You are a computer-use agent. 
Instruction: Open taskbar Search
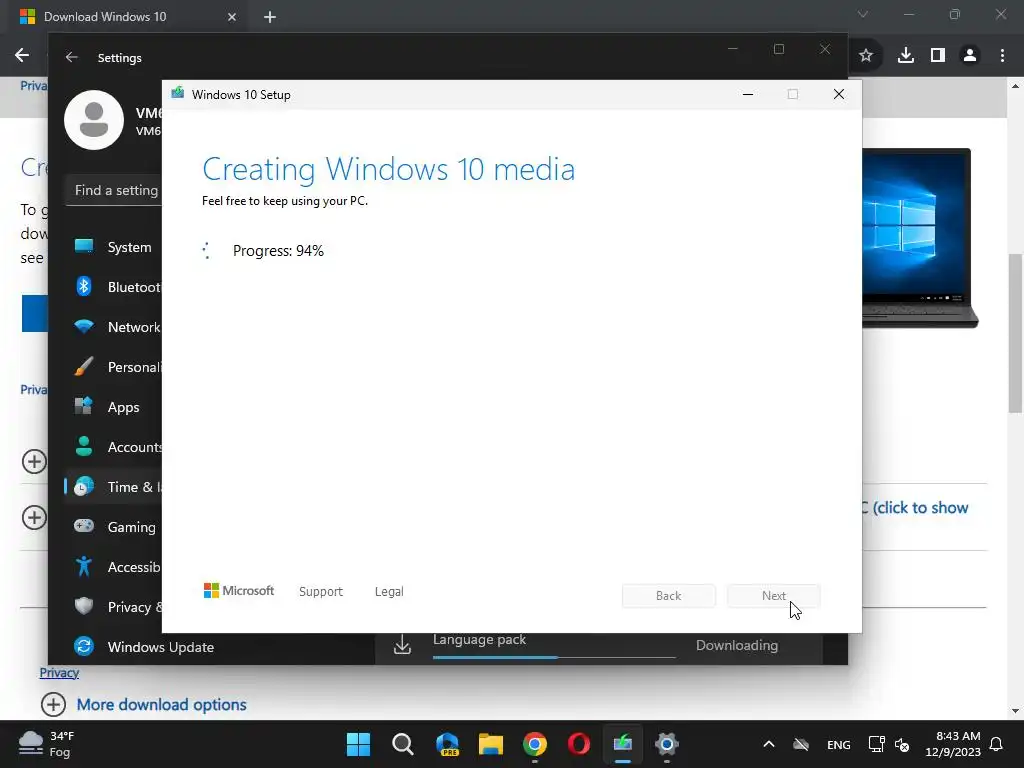click(403, 744)
